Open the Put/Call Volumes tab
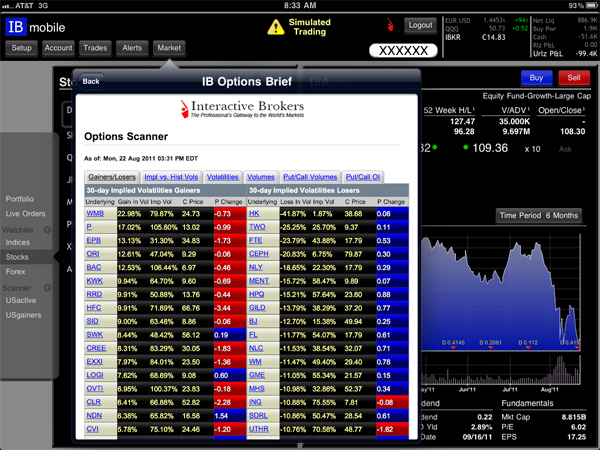The height and width of the screenshot is (450, 600). 310,177
